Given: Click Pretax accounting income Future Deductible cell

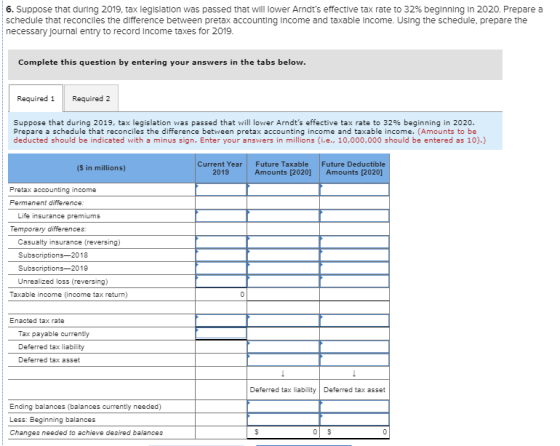Looking at the screenshot, I should (x=354, y=190).
